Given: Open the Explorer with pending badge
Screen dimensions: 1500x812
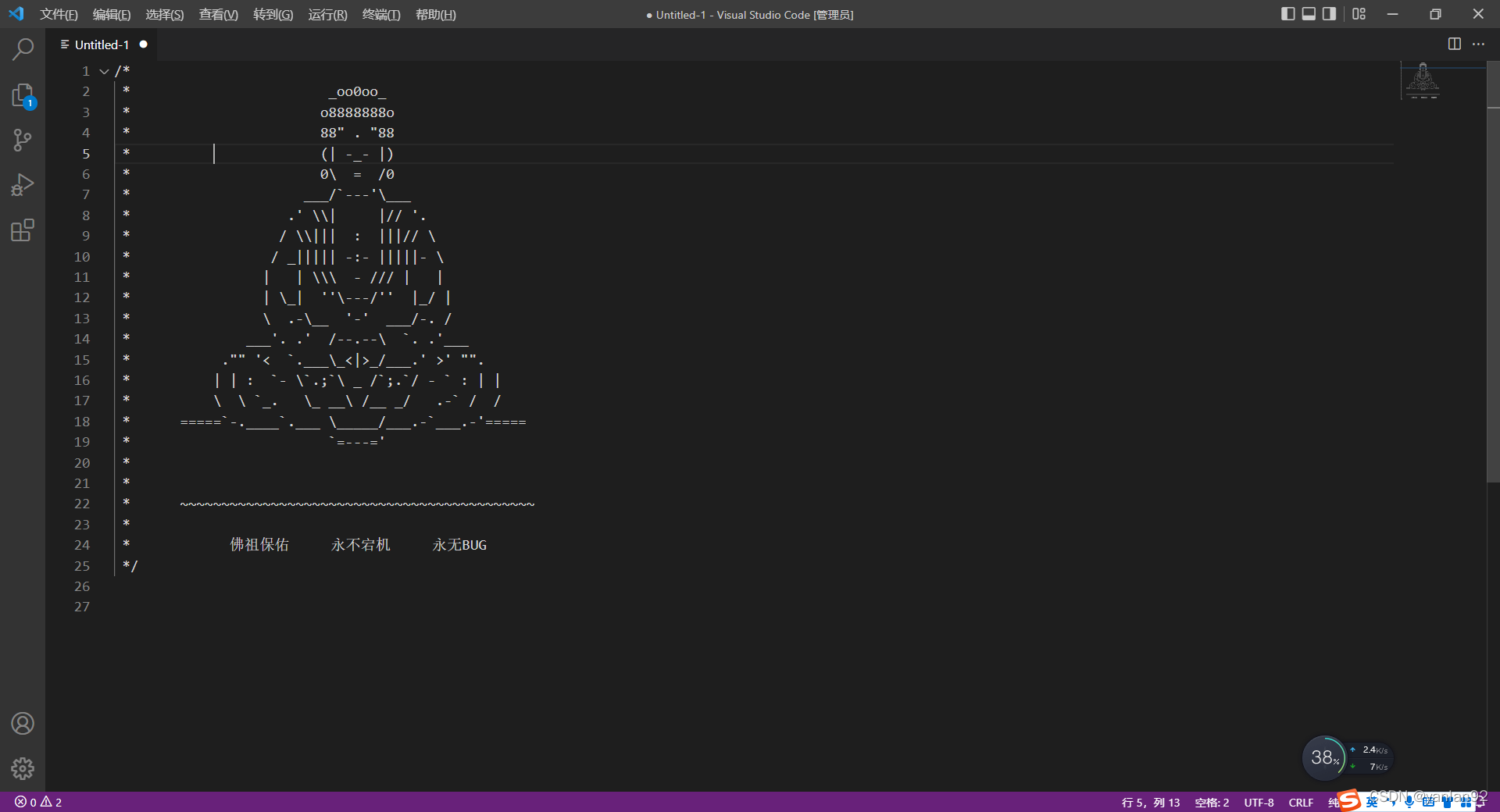Looking at the screenshot, I should 23,95.
